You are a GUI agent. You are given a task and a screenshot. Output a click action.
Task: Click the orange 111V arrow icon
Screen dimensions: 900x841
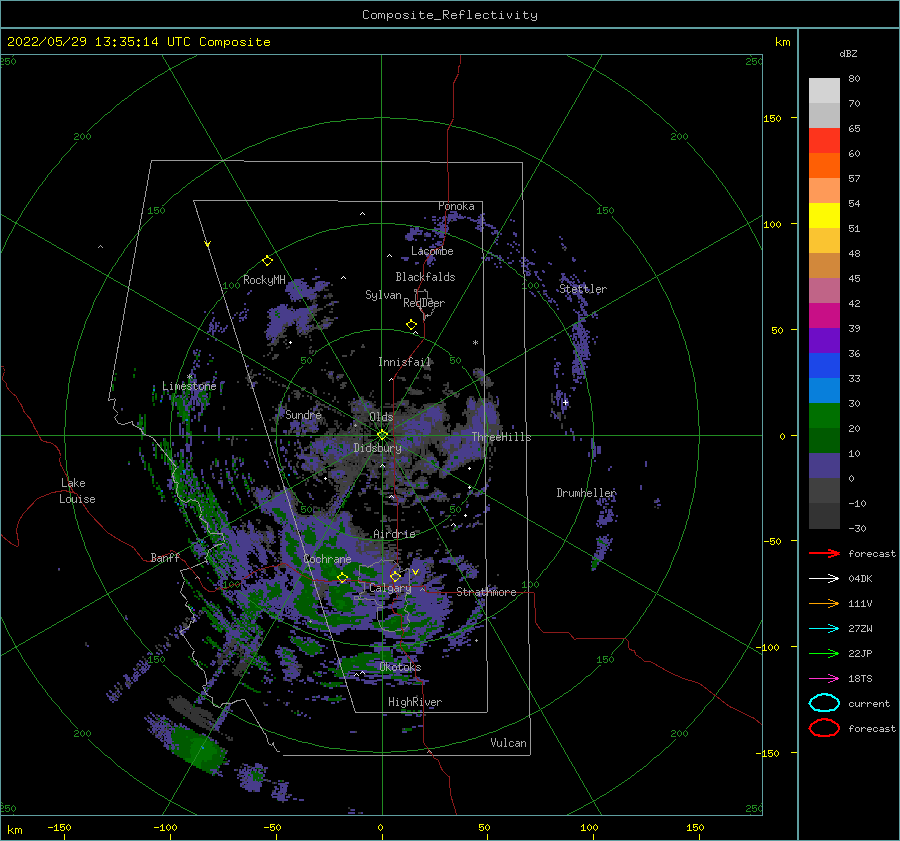[x=824, y=603]
